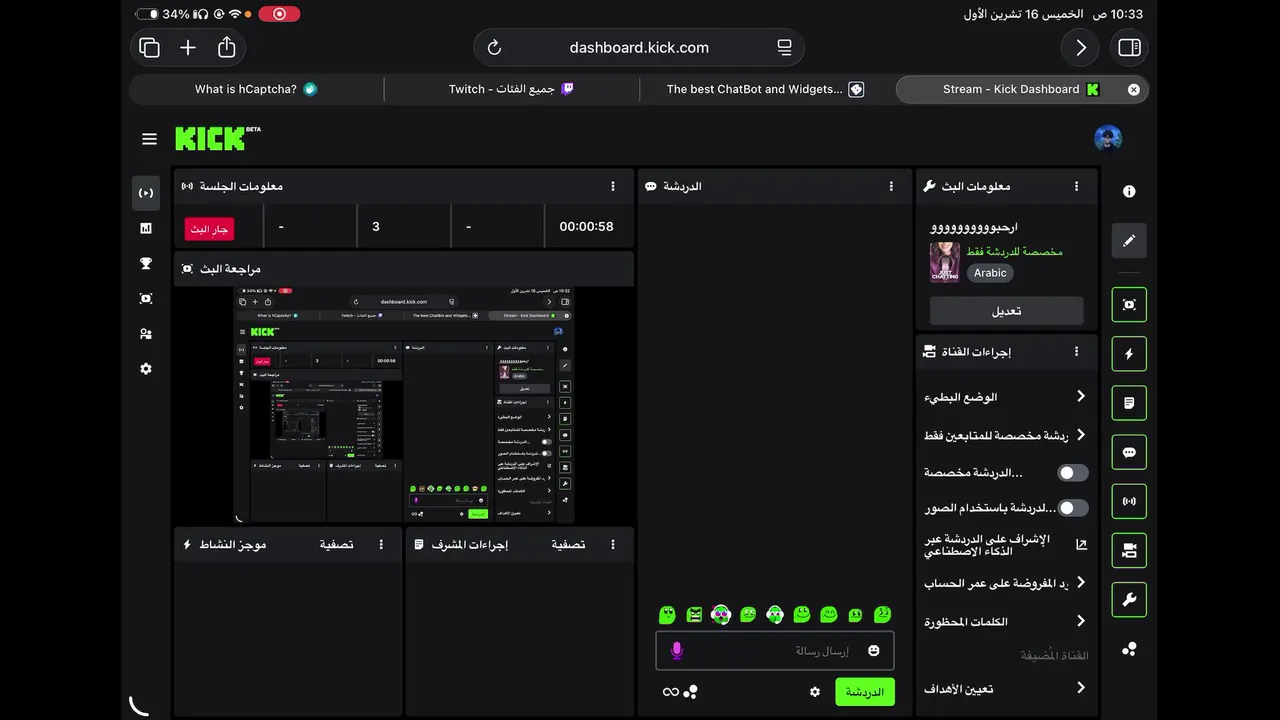
Task: Click the pencil edit-layout icon in right rail
Action: coord(1129,241)
